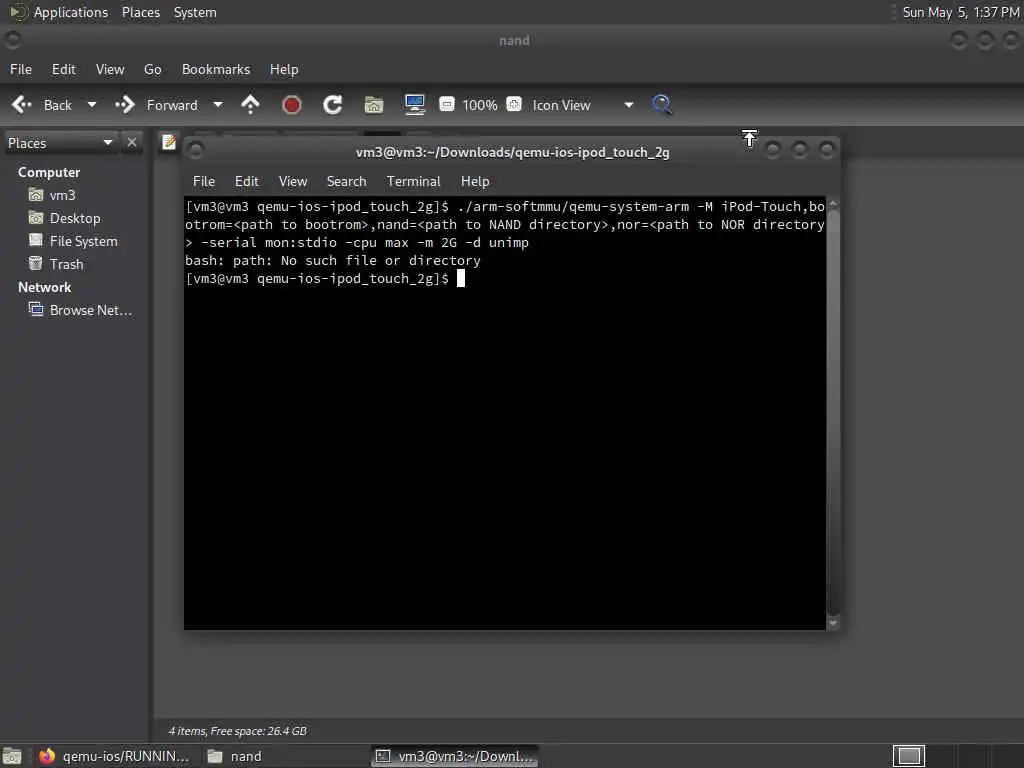Click the Forward arrow icon
The height and width of the screenshot is (768, 1024).
pos(124,104)
